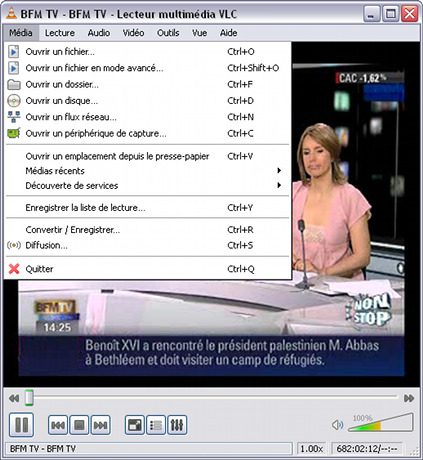Choose Ouvrir un flux réseau... entry

[x=147, y=117]
